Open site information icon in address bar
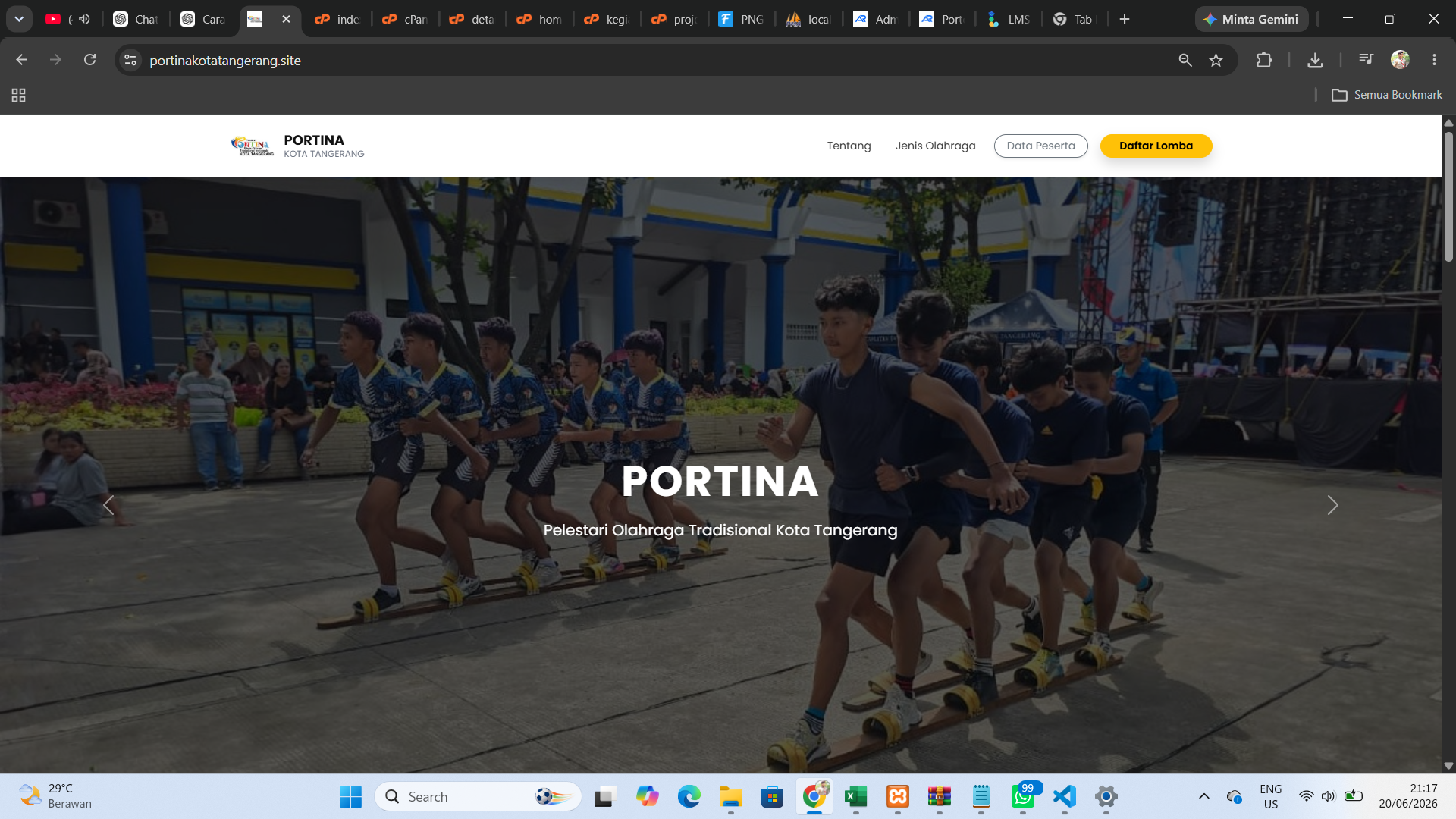The image size is (1456, 819). click(x=130, y=60)
